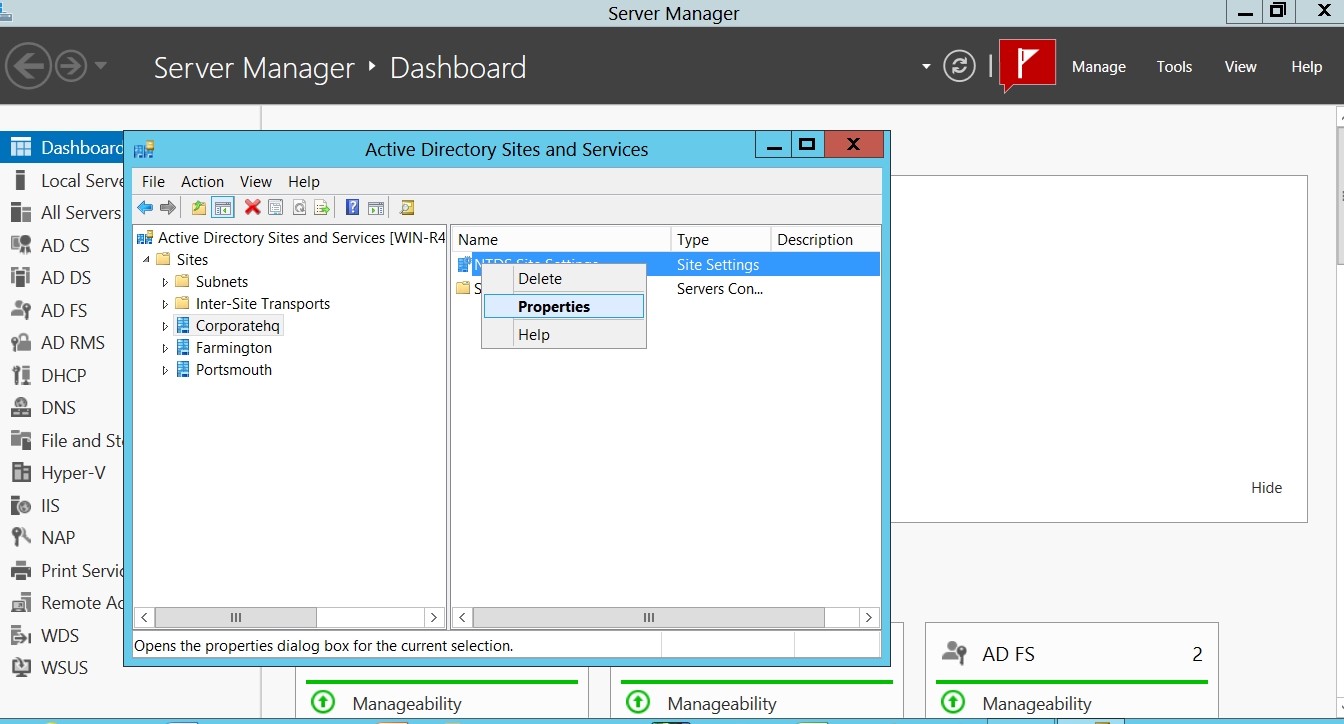Screen dimensions: 1344x724
Task: Open AD DS in the sidebar
Action: tap(66, 277)
